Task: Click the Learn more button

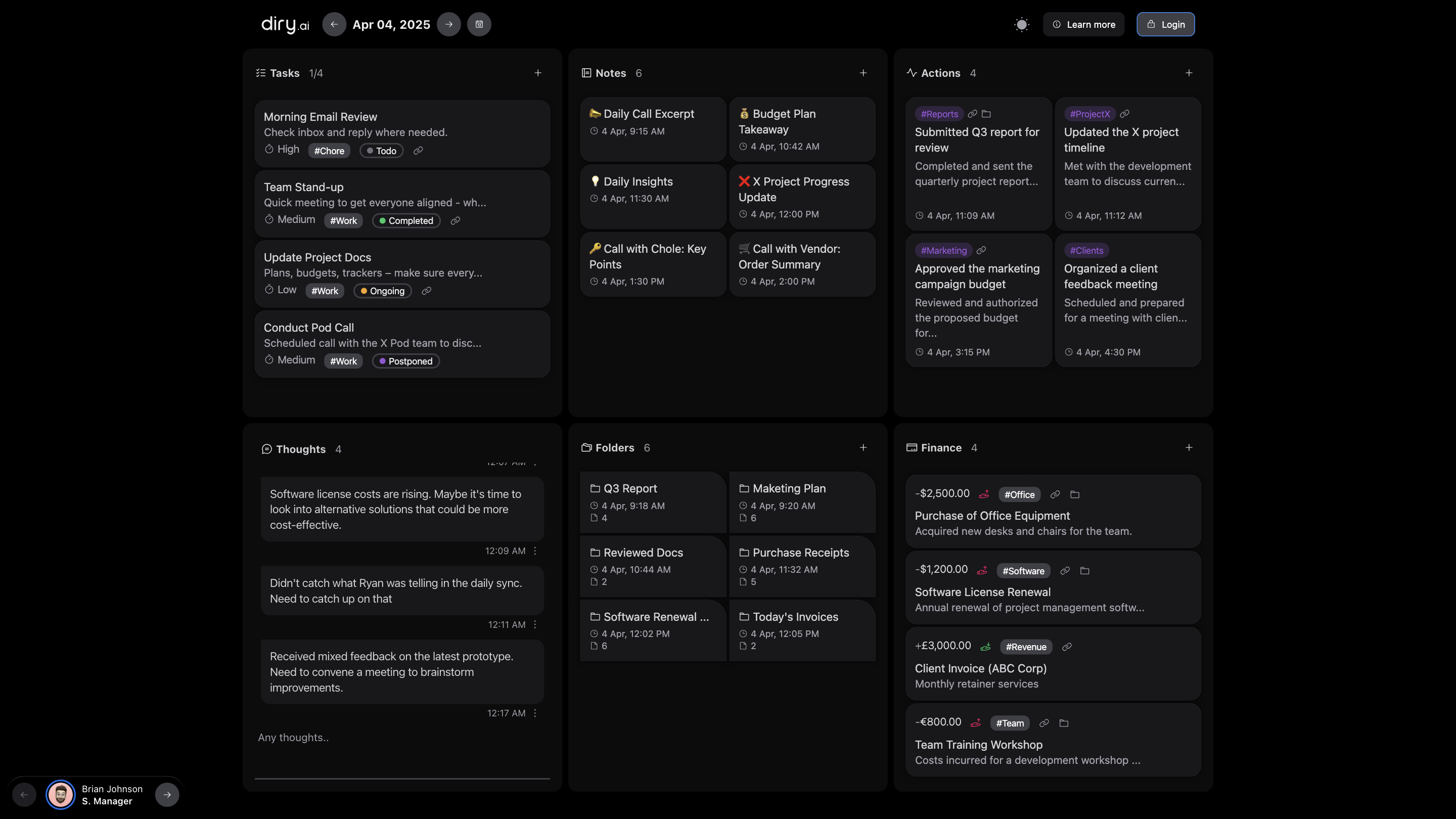Action: click(1083, 24)
